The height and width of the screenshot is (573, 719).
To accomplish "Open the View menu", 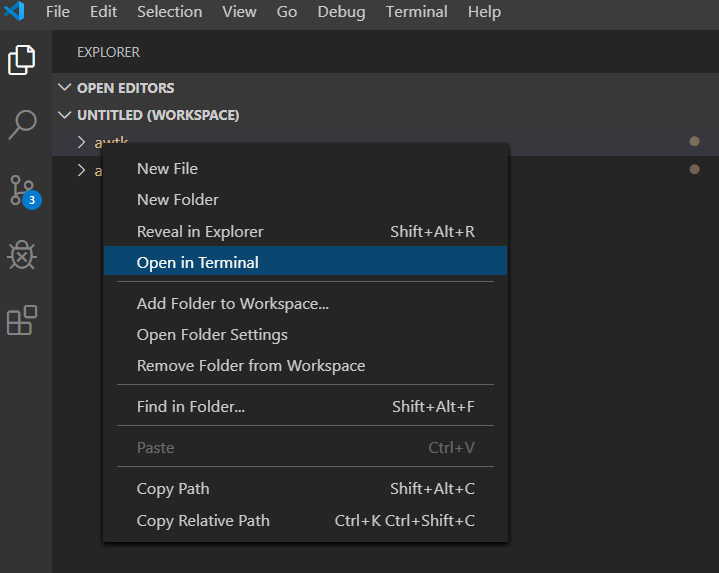I will click(x=239, y=11).
